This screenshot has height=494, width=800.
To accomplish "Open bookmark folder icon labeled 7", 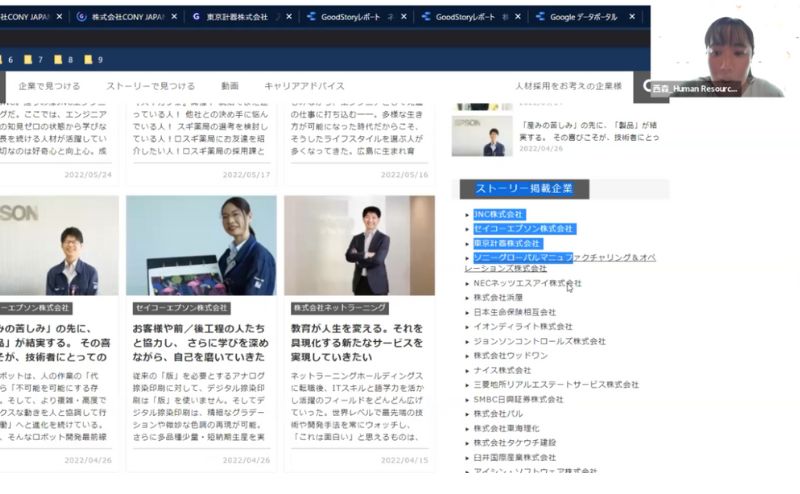I will pos(28,60).
